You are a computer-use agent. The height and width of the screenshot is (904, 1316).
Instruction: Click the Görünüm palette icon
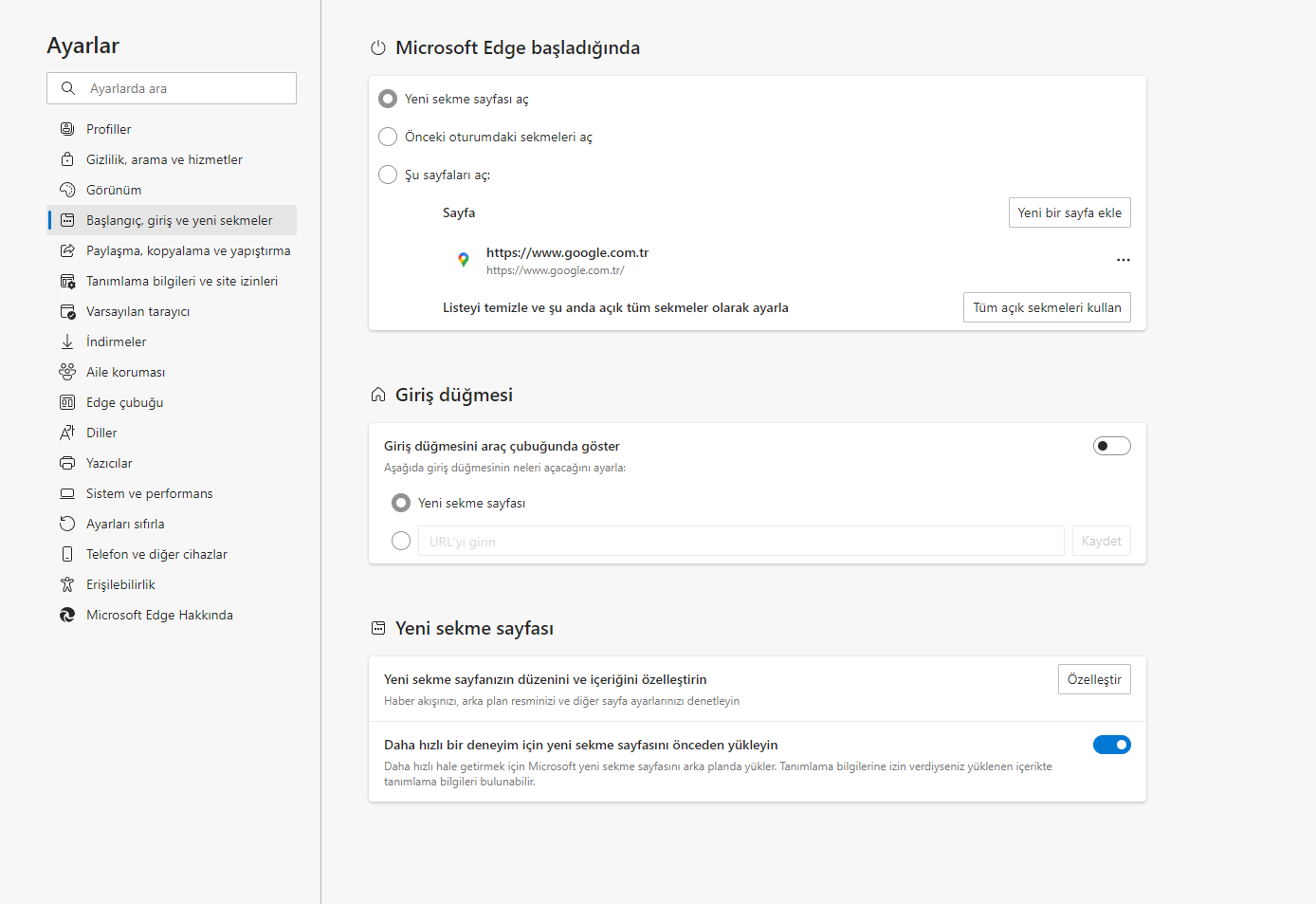67,190
